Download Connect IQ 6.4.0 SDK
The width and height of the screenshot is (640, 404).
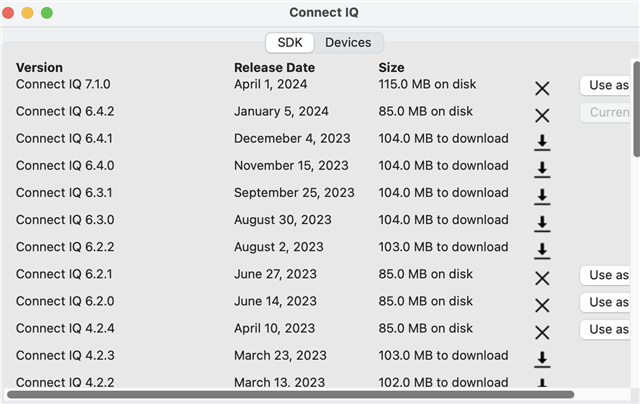(x=542, y=170)
